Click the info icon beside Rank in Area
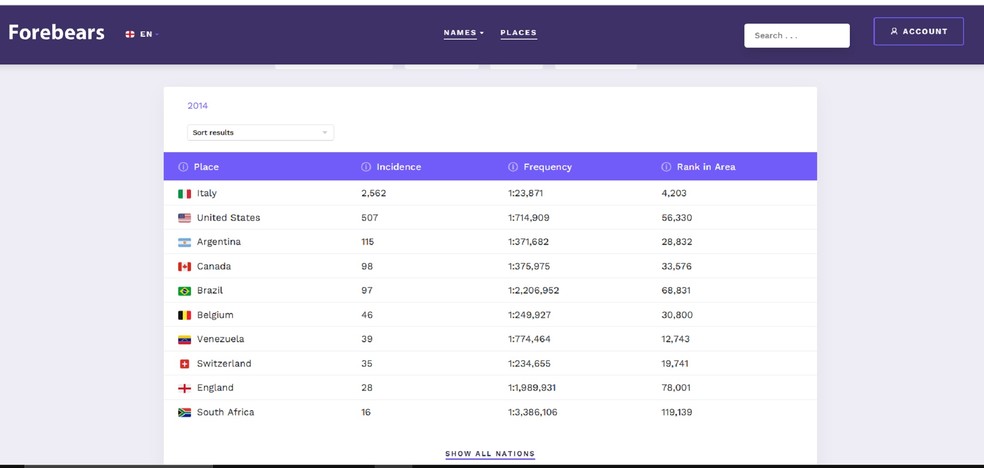 point(666,167)
